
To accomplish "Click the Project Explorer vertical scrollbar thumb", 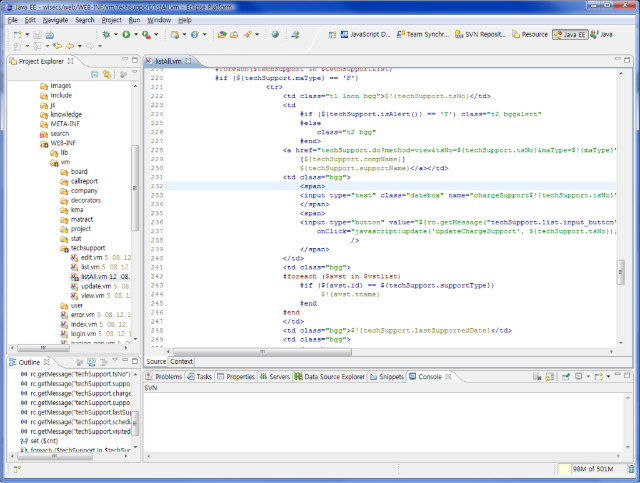I will coord(135,188).
